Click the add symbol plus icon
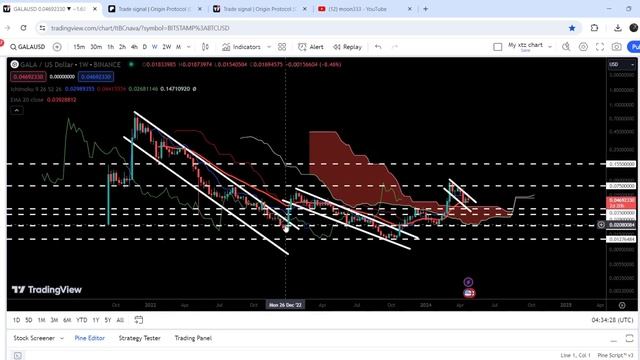The height and width of the screenshot is (360, 640). tap(57, 47)
